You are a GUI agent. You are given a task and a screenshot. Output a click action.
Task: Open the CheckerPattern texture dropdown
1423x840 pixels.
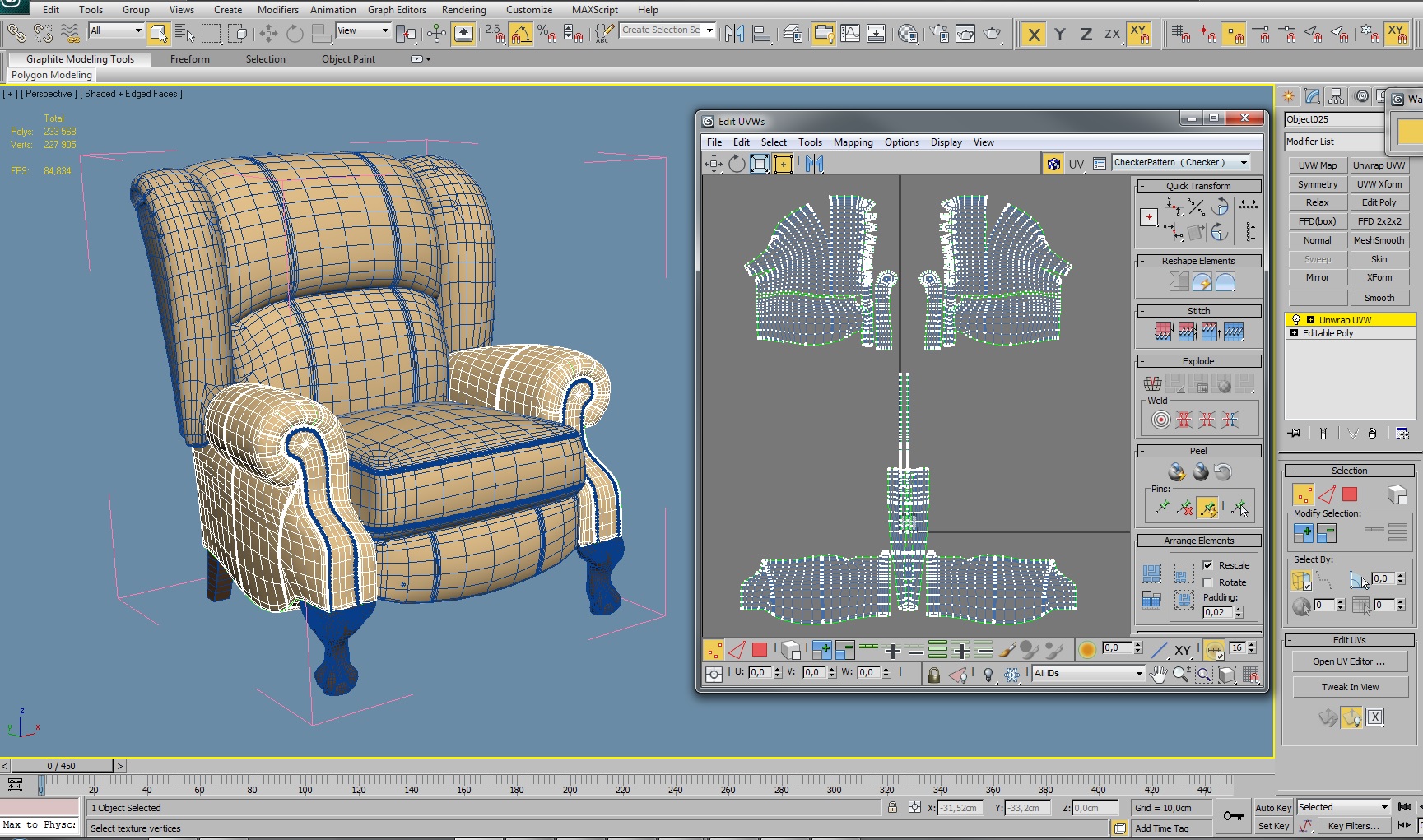click(1244, 163)
